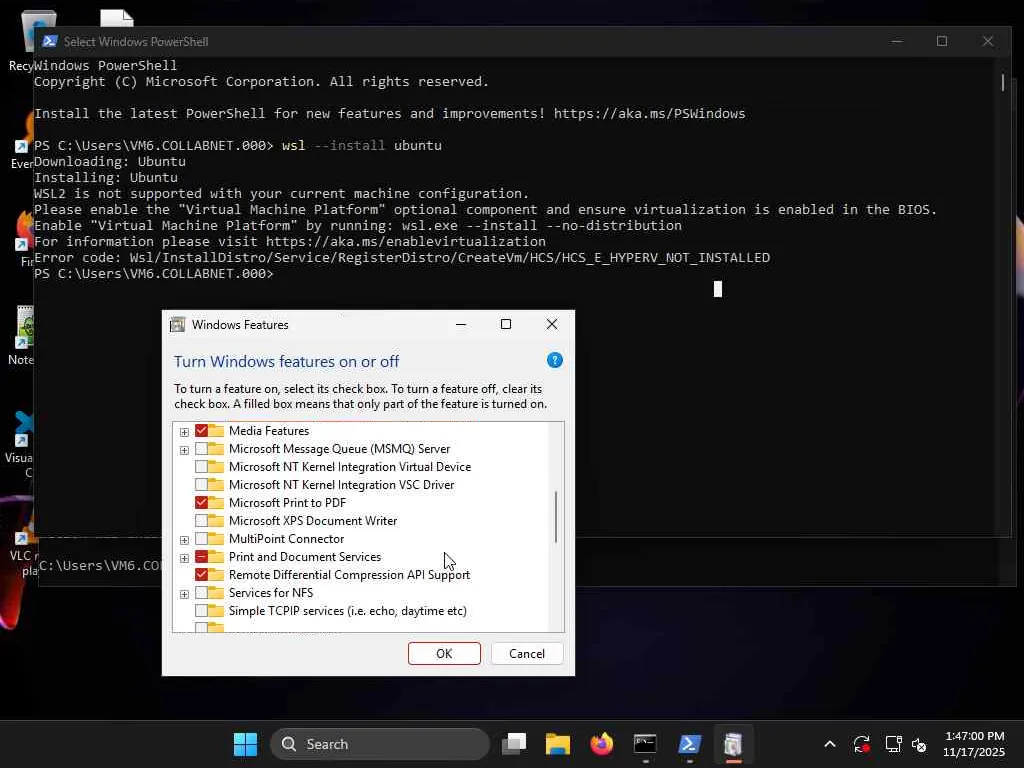This screenshot has width=1024, height=768.
Task: Select the Microsoft XPS Document Writer row
Action: [x=313, y=520]
